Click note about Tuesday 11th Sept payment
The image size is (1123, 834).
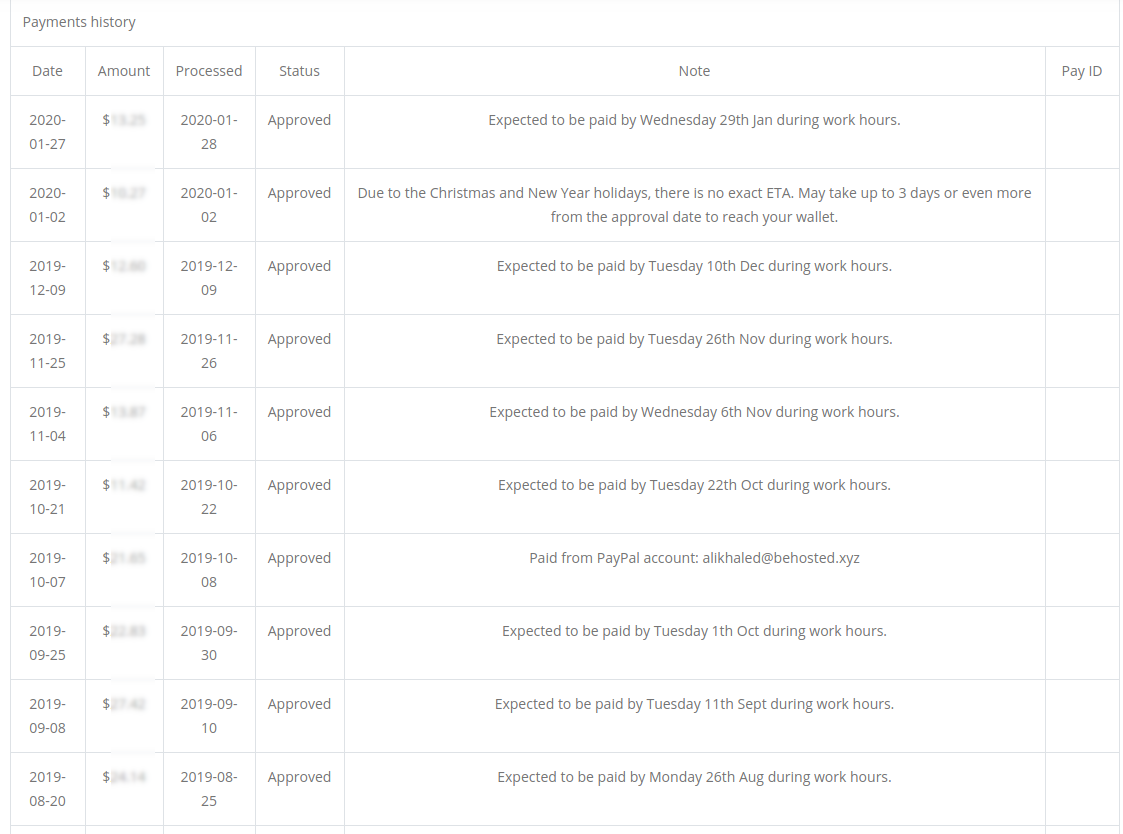click(694, 704)
